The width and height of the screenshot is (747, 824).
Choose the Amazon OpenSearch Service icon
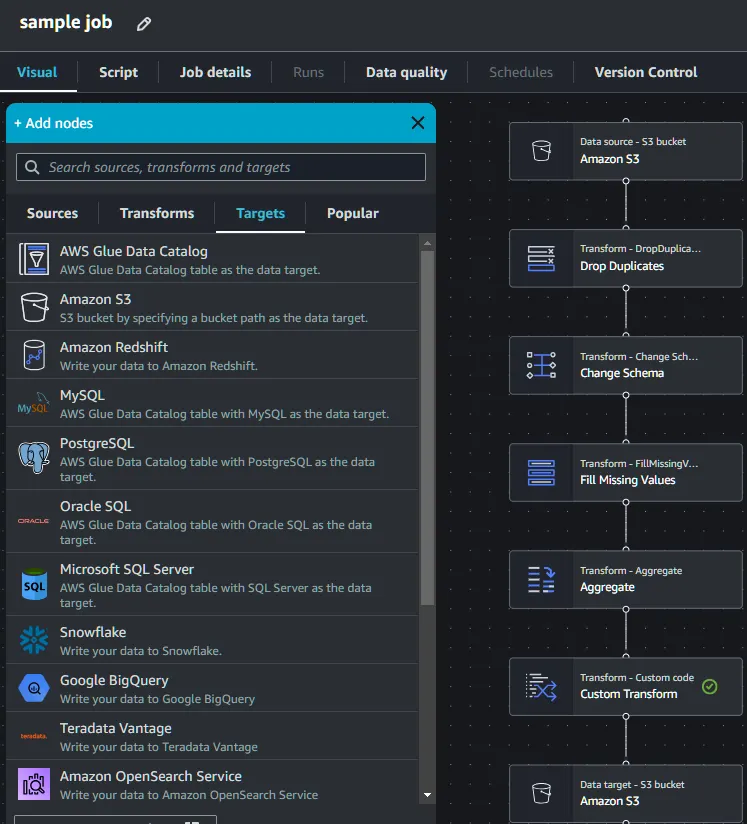[x=34, y=784]
